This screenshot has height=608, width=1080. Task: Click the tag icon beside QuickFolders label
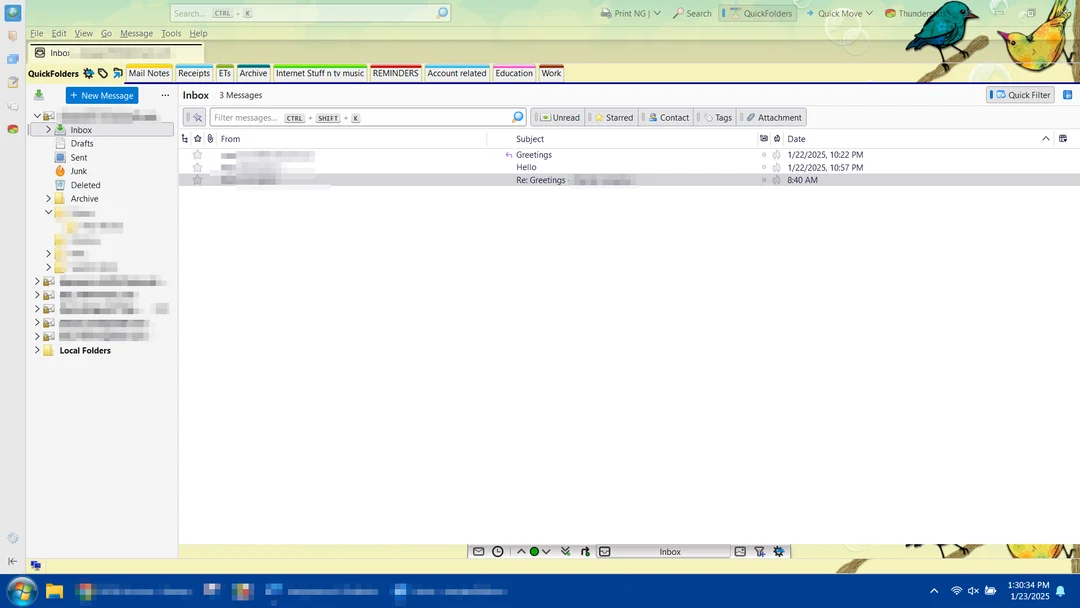click(102, 73)
